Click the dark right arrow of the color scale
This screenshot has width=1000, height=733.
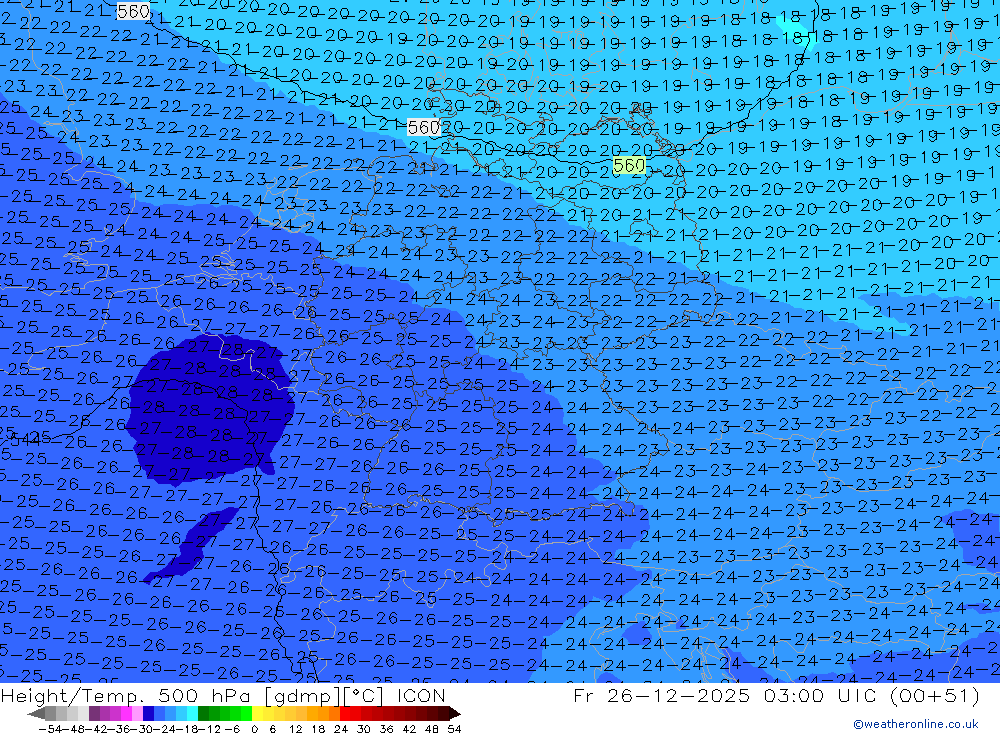[x=454, y=714]
